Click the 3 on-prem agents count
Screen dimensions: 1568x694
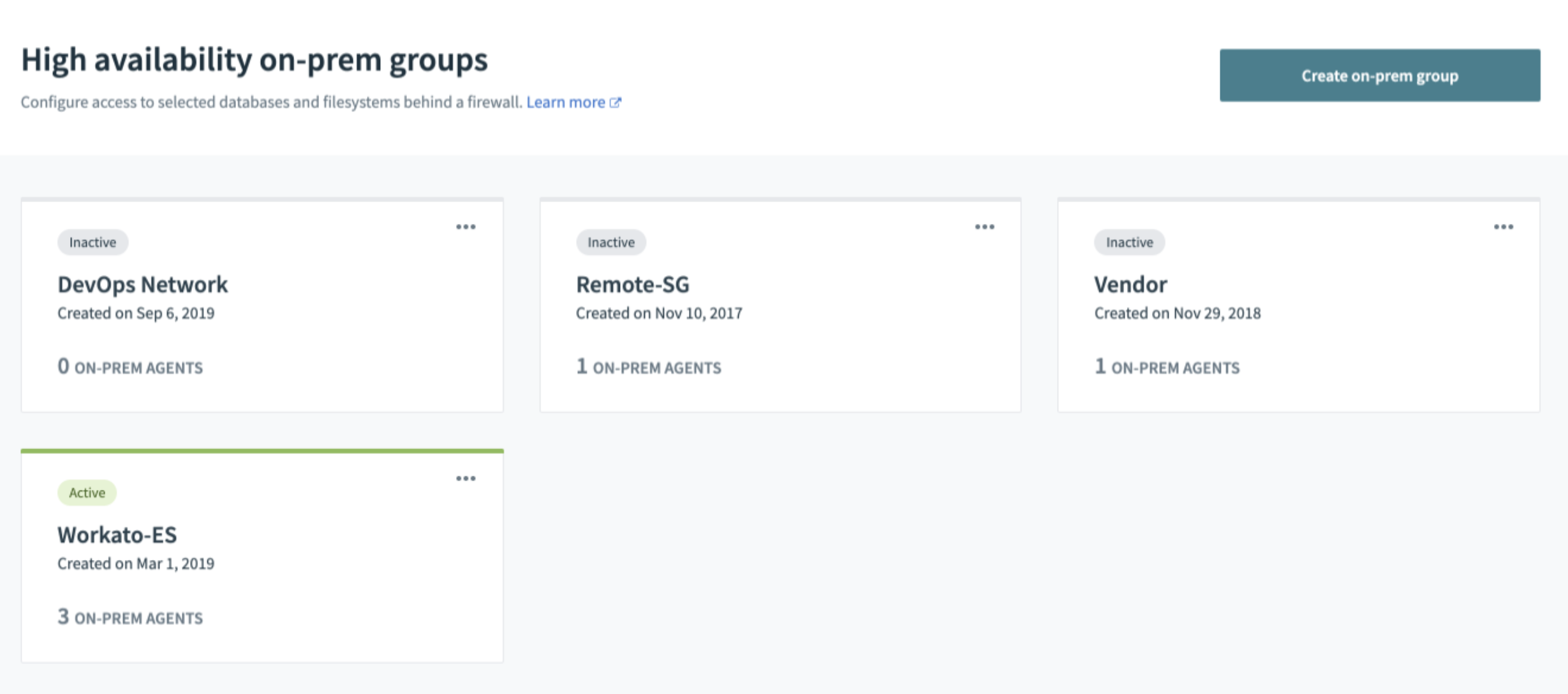click(x=130, y=617)
